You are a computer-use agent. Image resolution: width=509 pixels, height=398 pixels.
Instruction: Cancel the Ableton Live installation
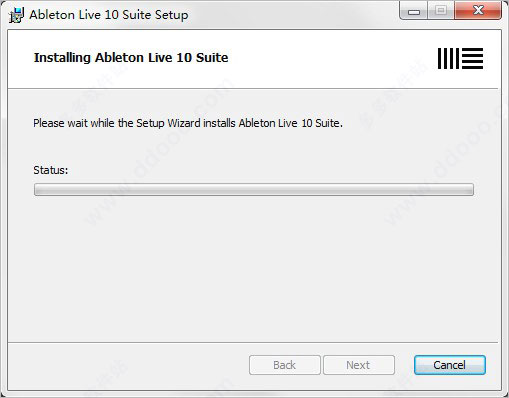coord(450,365)
